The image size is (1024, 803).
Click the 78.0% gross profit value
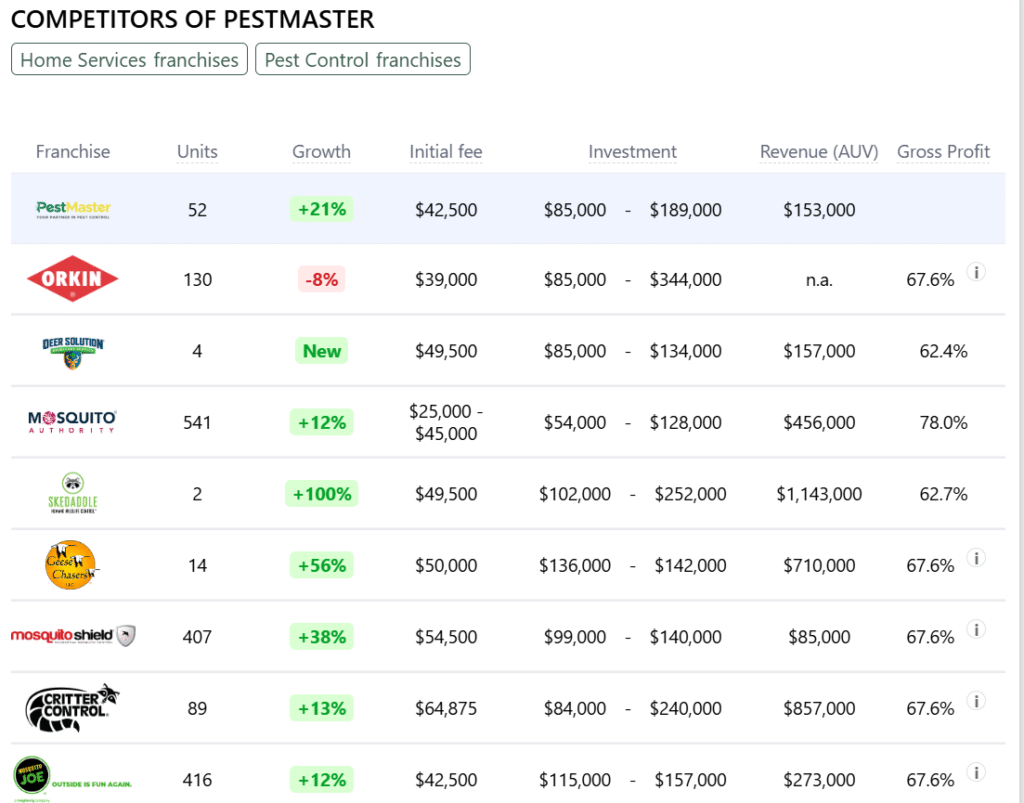[943, 422]
